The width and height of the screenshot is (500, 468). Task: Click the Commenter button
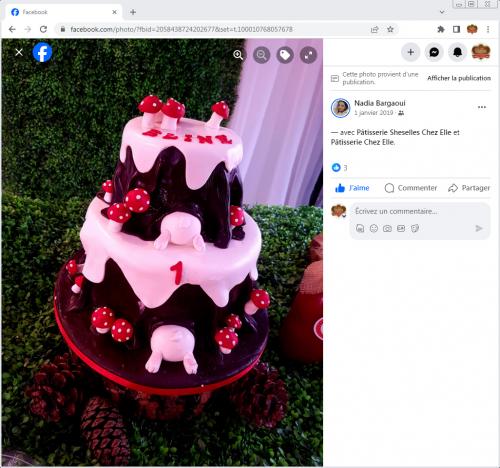point(411,188)
